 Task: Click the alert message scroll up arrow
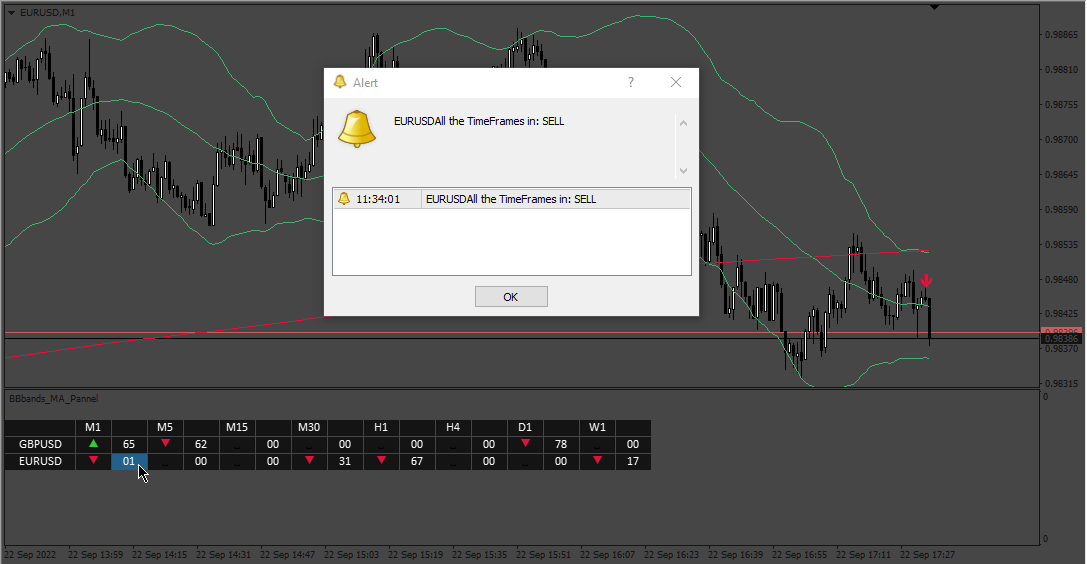click(x=683, y=123)
